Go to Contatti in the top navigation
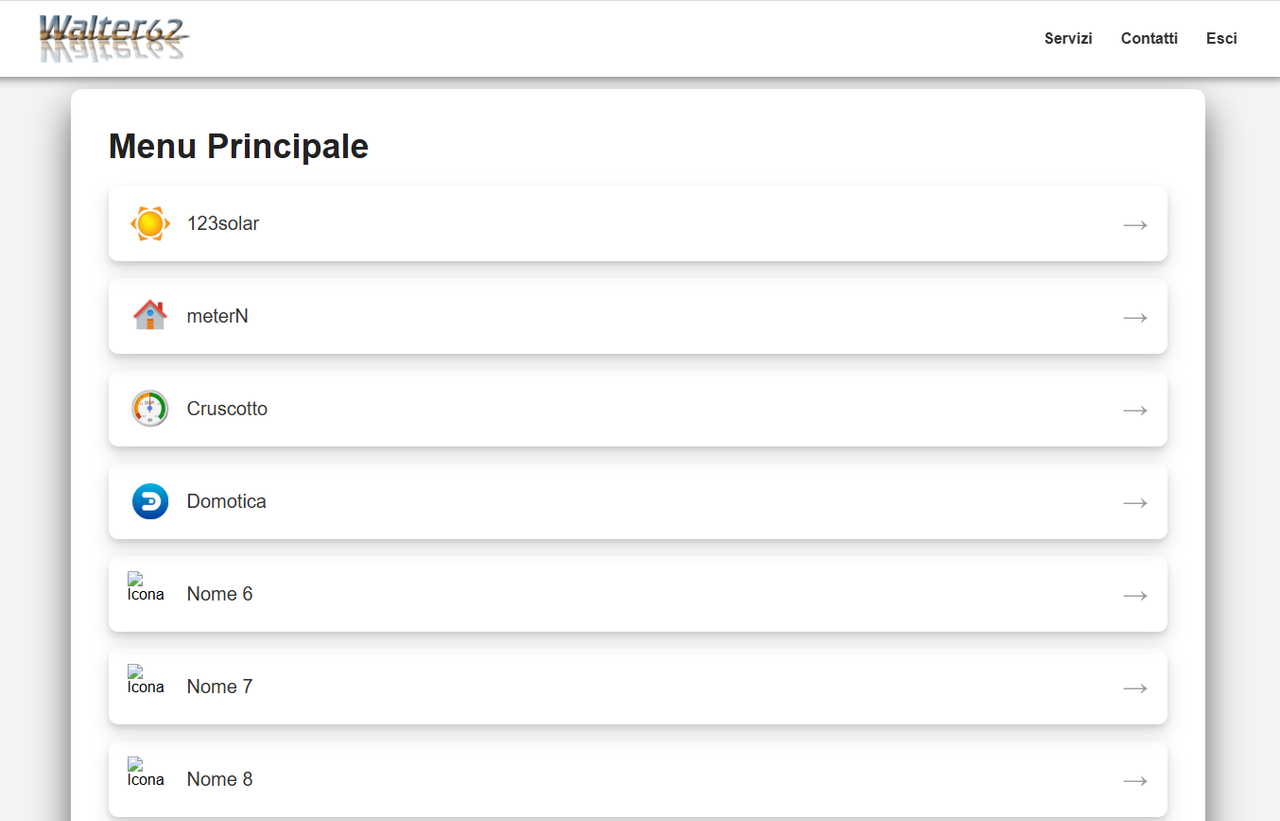The height and width of the screenshot is (821, 1280). click(1149, 38)
